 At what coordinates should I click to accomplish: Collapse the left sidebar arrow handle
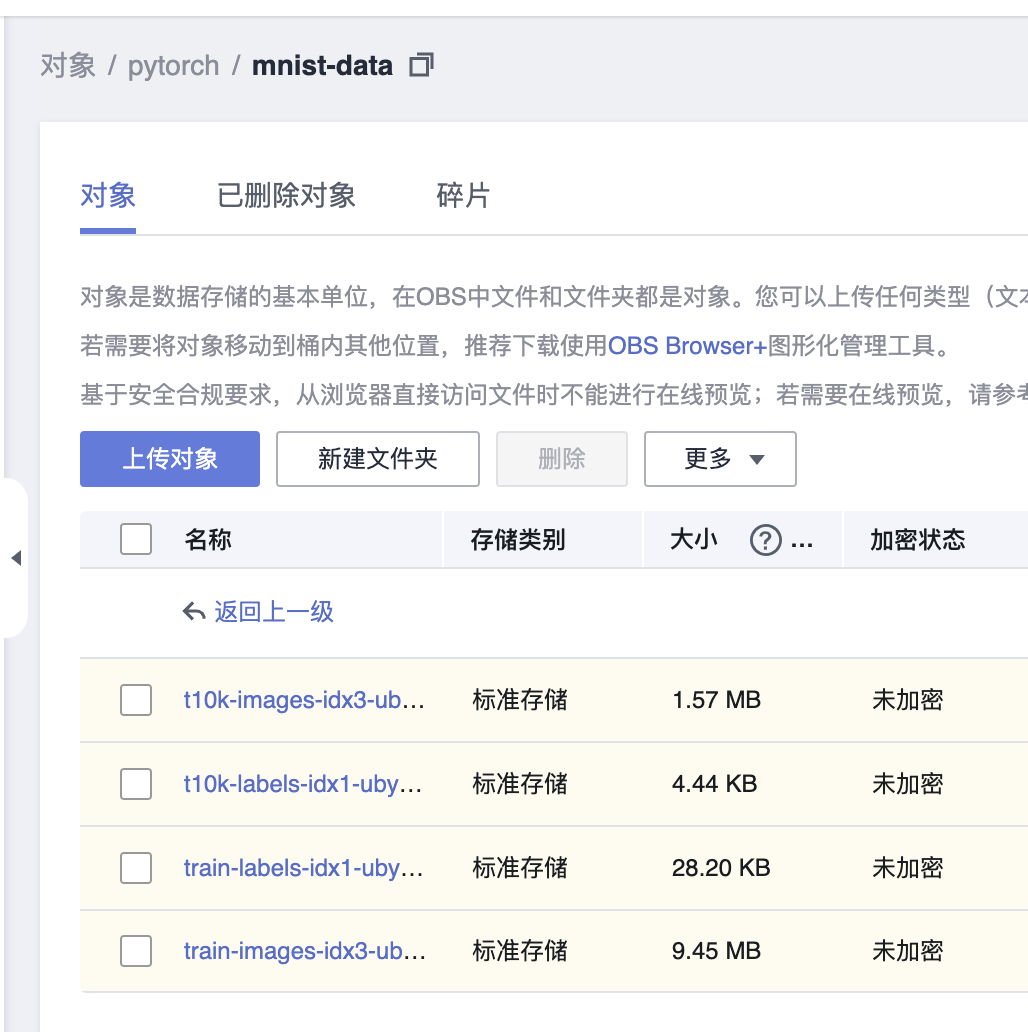[16, 558]
